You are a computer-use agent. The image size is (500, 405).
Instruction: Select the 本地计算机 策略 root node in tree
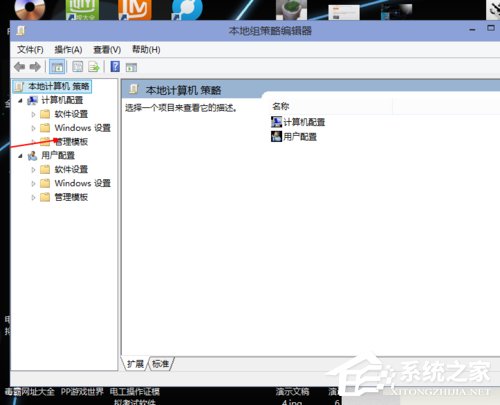[x=59, y=86]
